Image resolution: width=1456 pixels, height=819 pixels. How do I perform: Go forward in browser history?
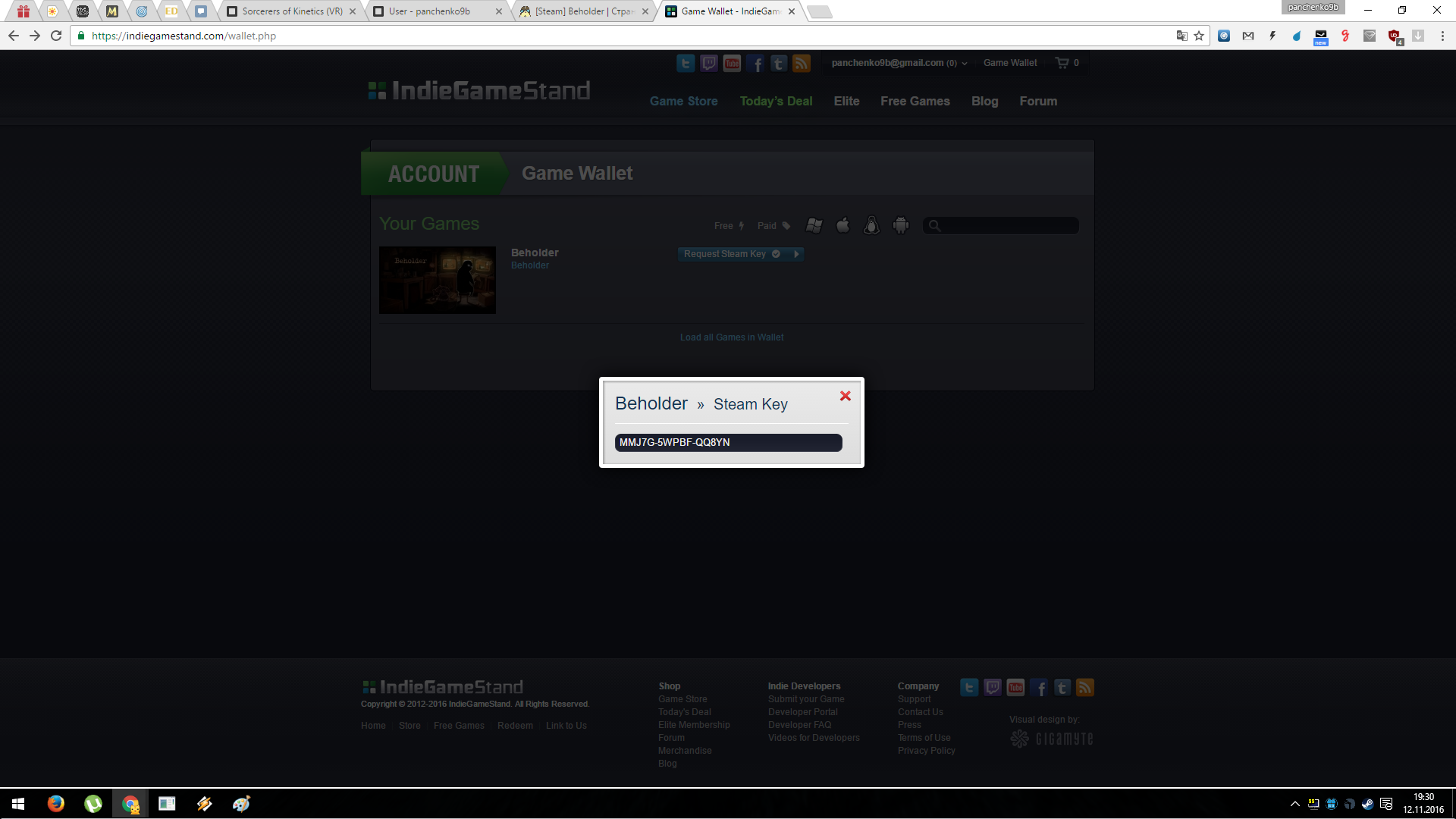pos(35,36)
